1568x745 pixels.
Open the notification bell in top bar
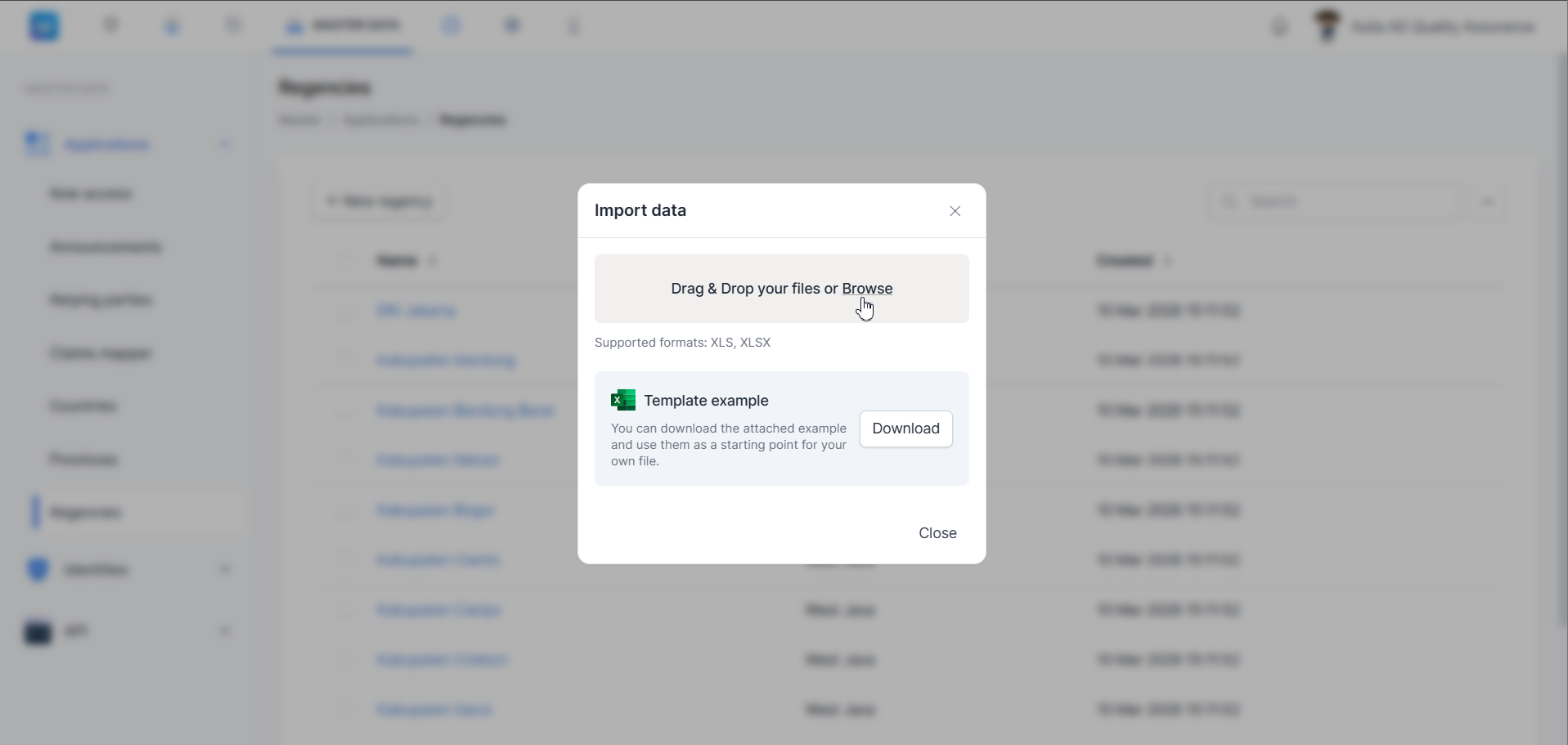pos(1279,27)
